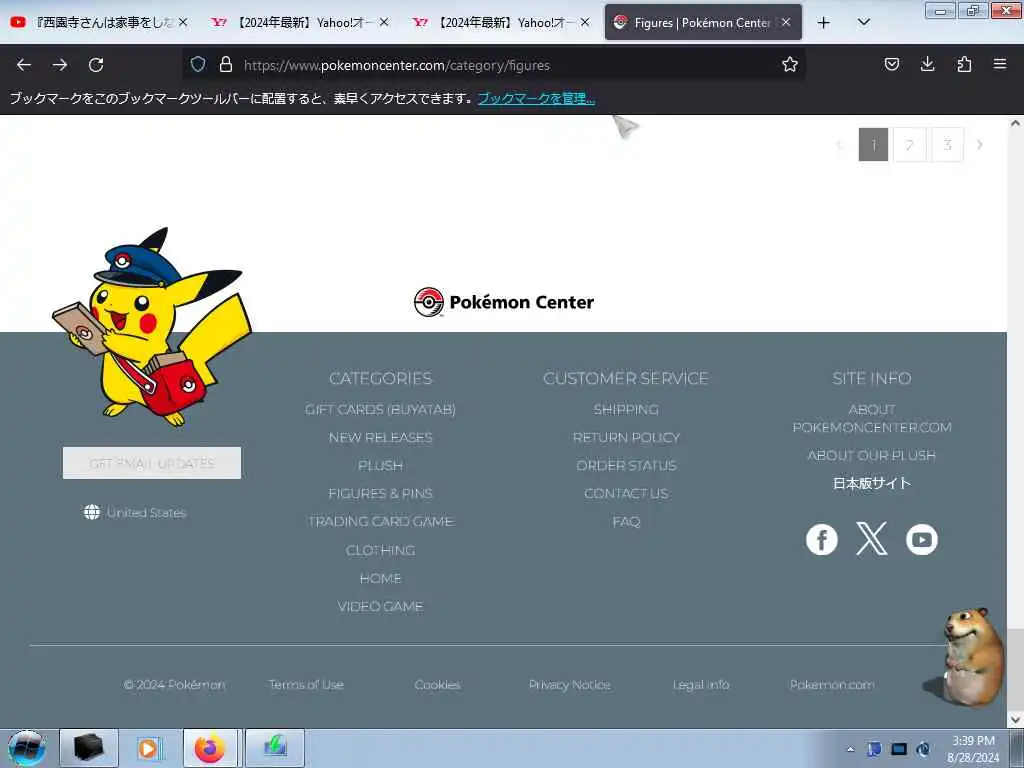Open the Firefox hamburger menu

(1000, 64)
